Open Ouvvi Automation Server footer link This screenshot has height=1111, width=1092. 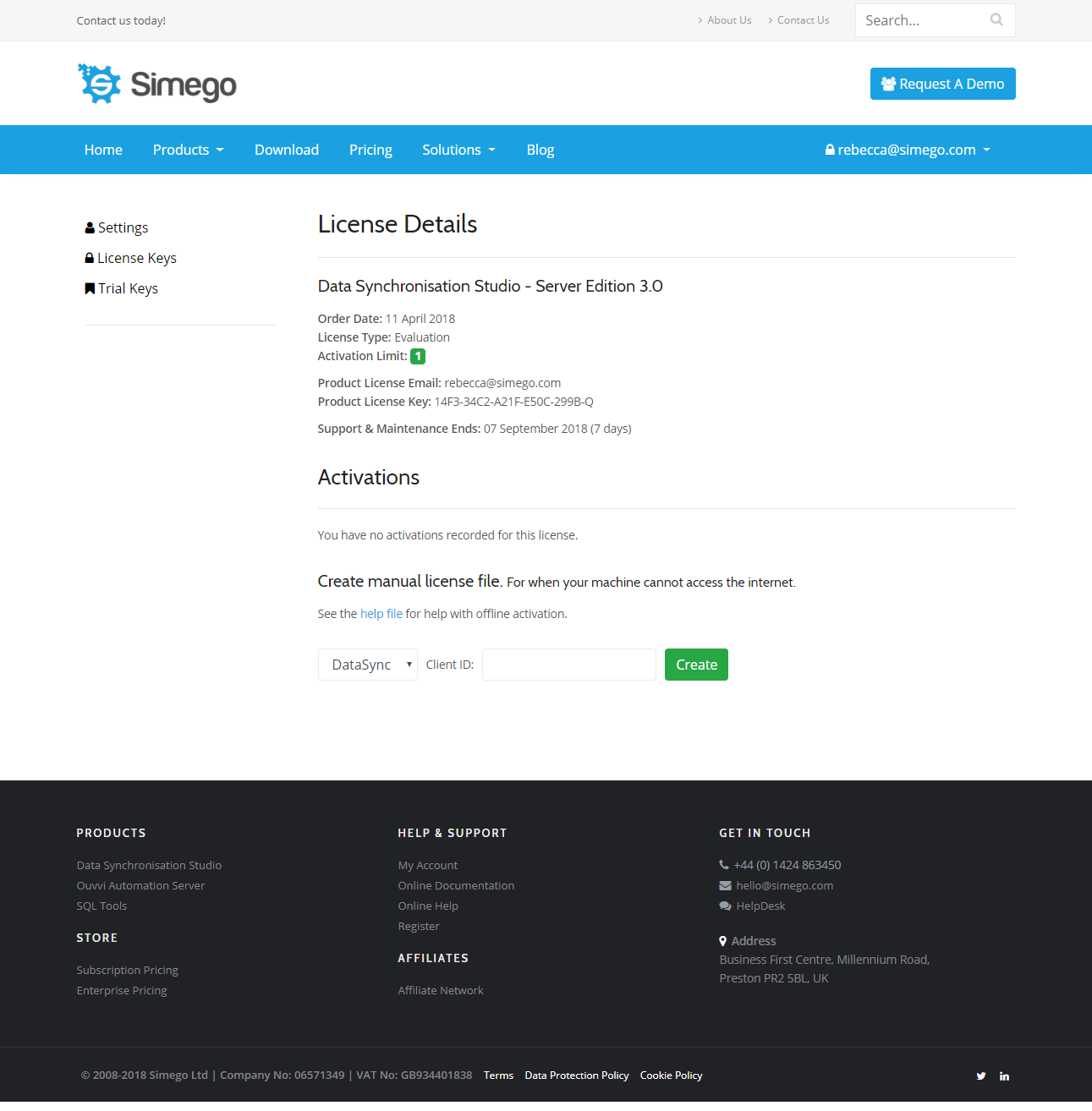(140, 885)
